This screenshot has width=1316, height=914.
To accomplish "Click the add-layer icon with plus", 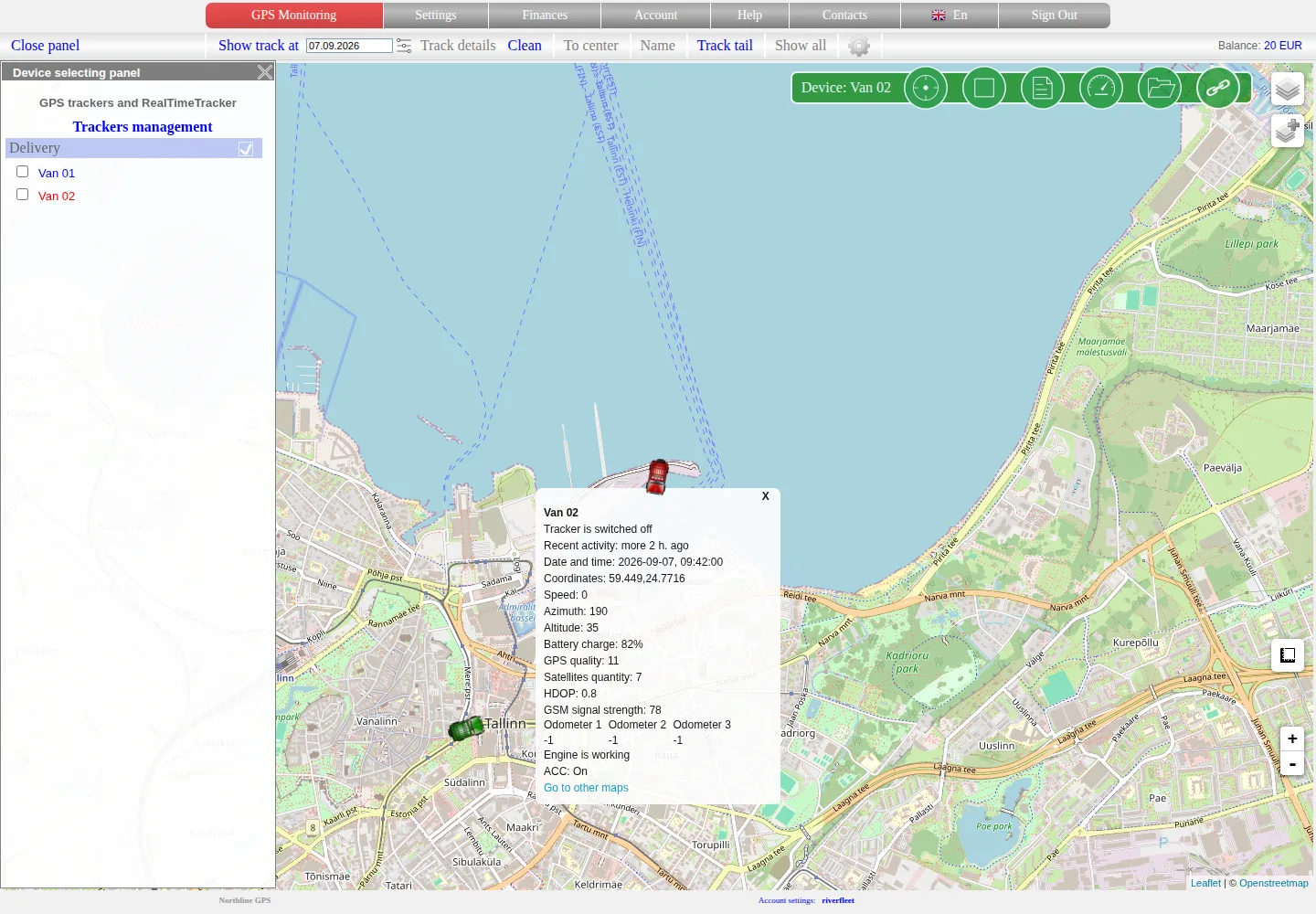I will 1287,131.
